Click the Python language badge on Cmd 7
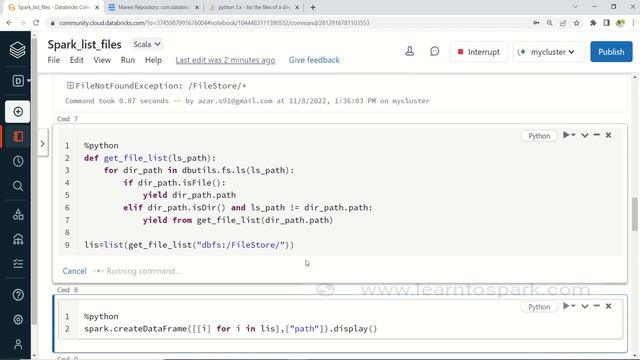Viewport: 640px width, 360px height. click(x=539, y=136)
